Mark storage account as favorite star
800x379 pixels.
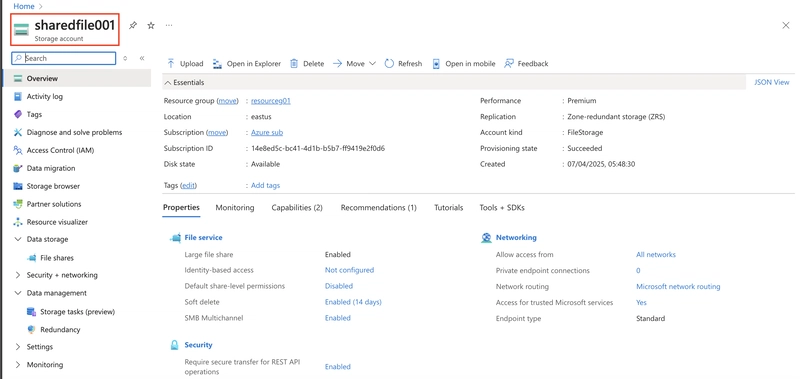[x=151, y=26]
